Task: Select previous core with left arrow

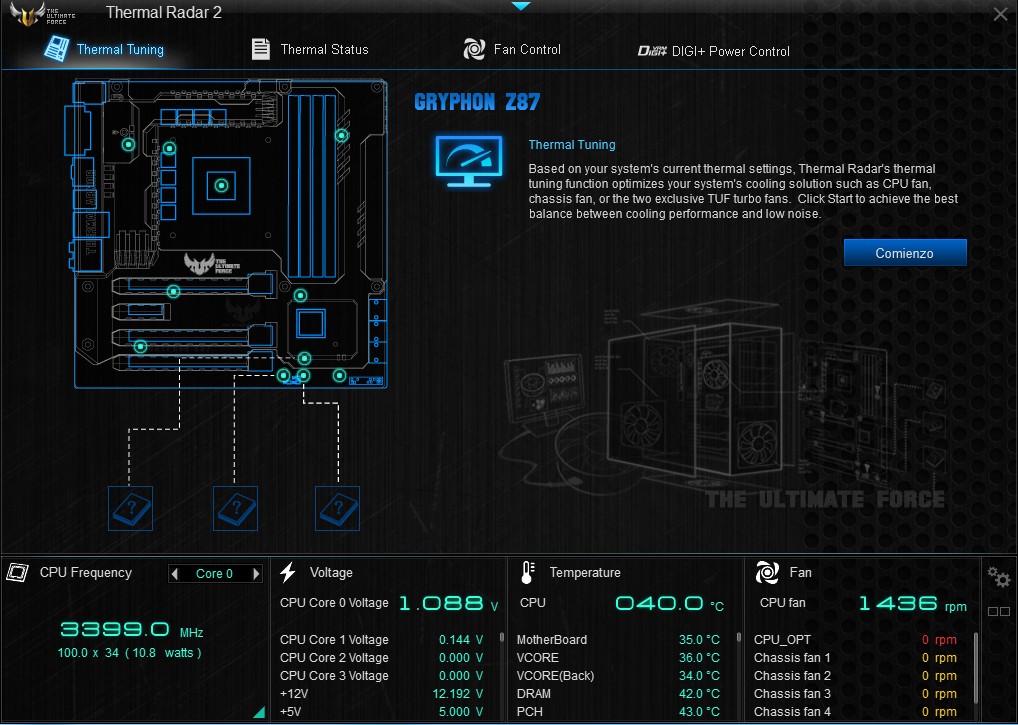Action: pyautogui.click(x=174, y=574)
